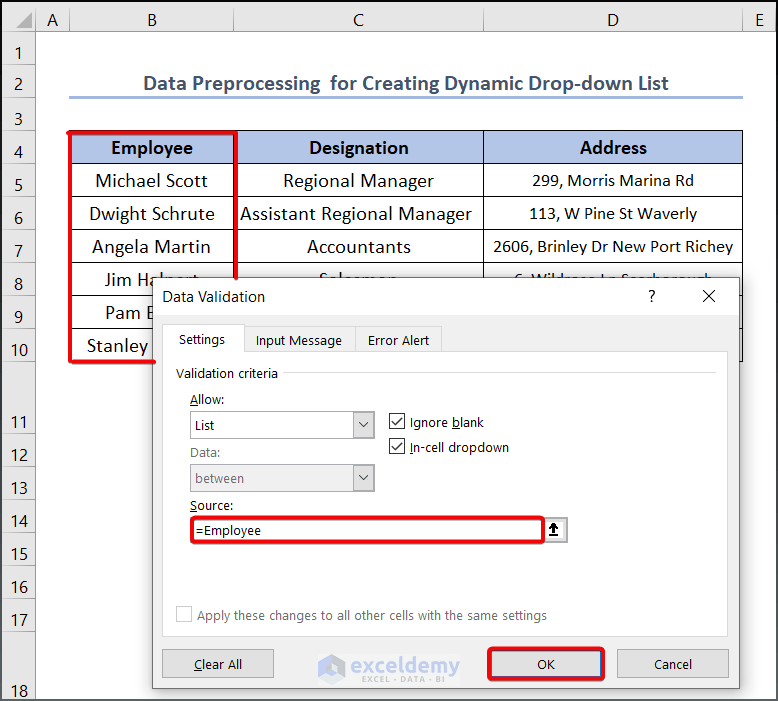The height and width of the screenshot is (701, 778).
Task: Select the Michael Scott cell
Action: pos(152,181)
